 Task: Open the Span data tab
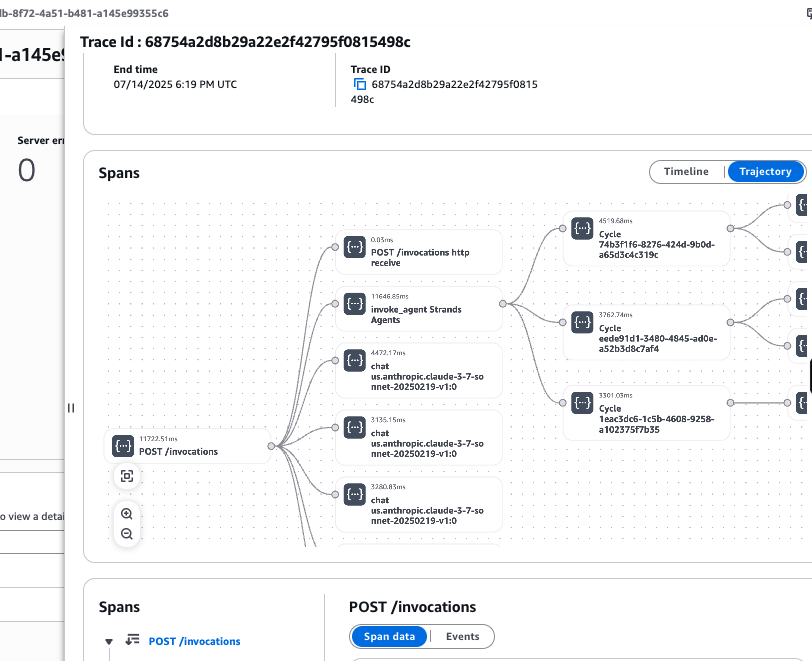click(390, 637)
